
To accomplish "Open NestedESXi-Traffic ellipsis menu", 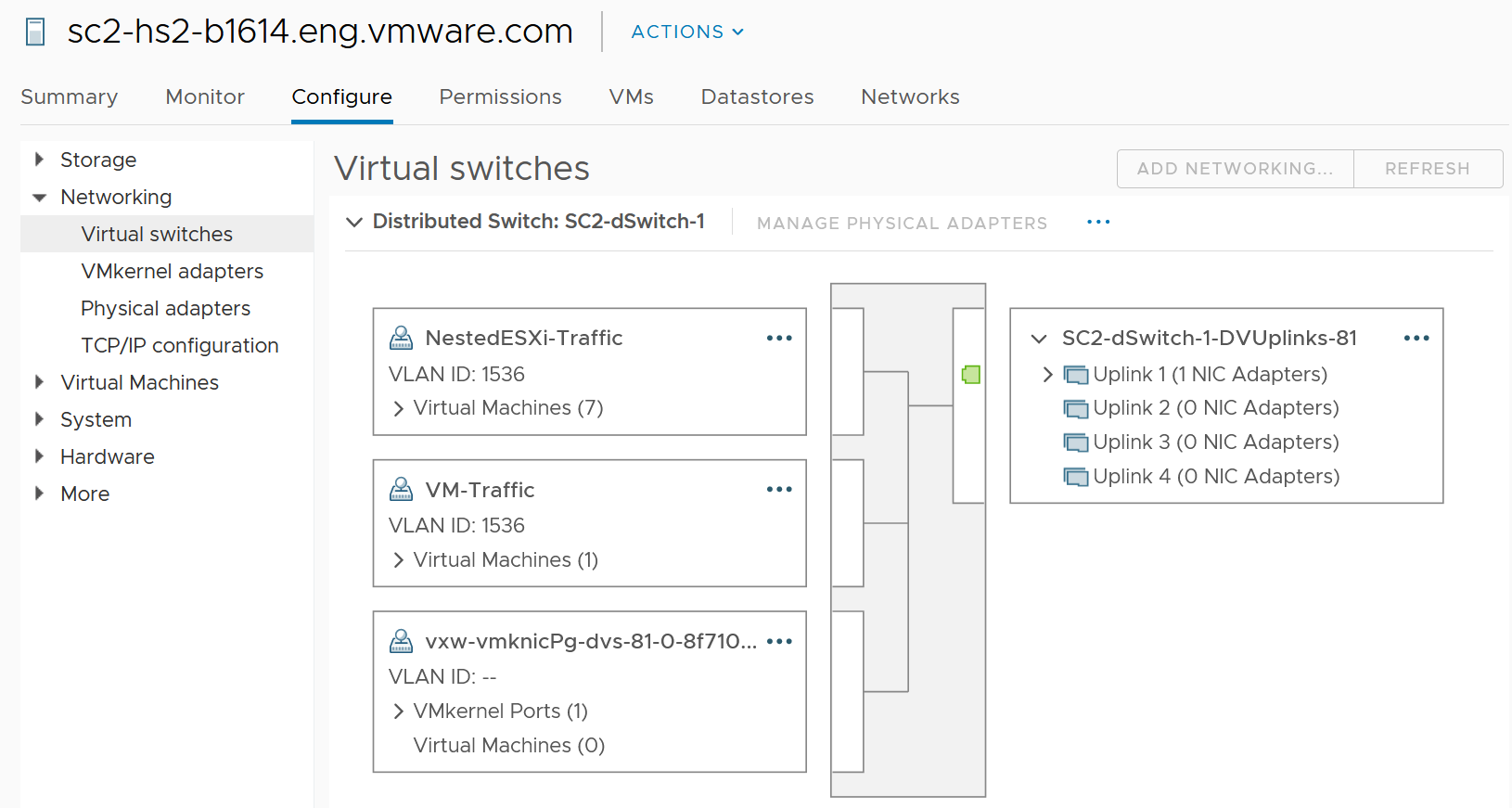I will (779, 338).
